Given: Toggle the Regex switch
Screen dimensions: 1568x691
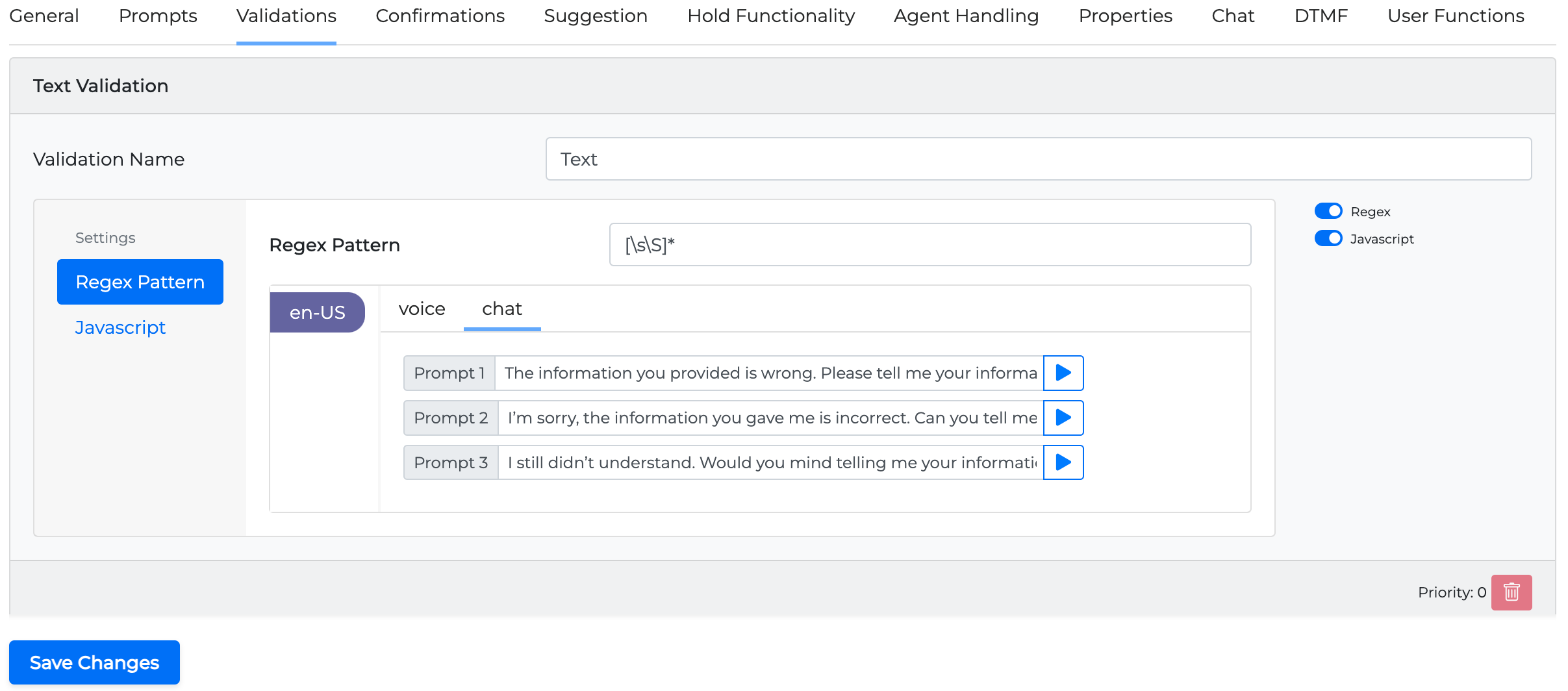Looking at the screenshot, I should click(1328, 211).
